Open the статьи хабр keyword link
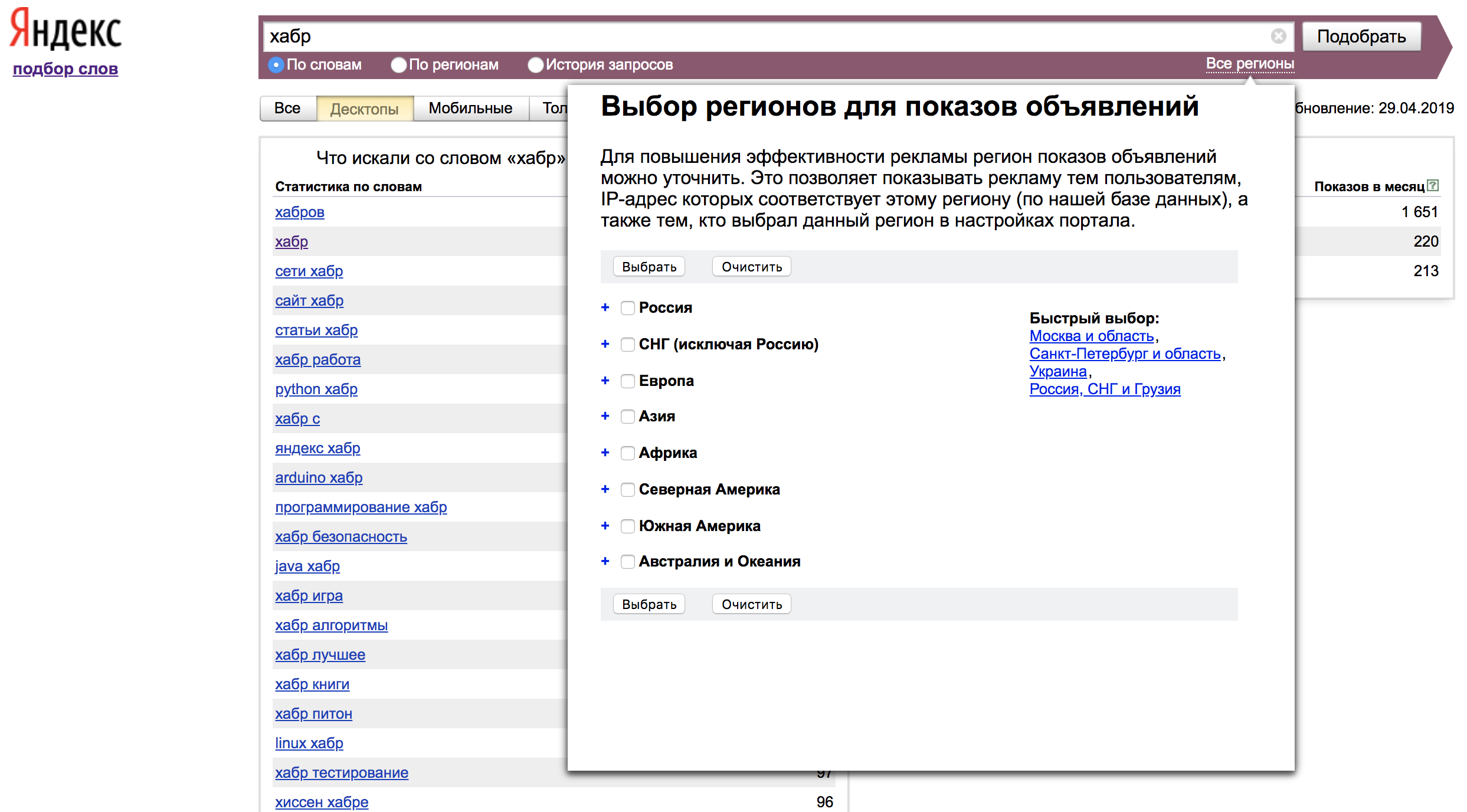This screenshot has width=1467, height=812. [316, 330]
